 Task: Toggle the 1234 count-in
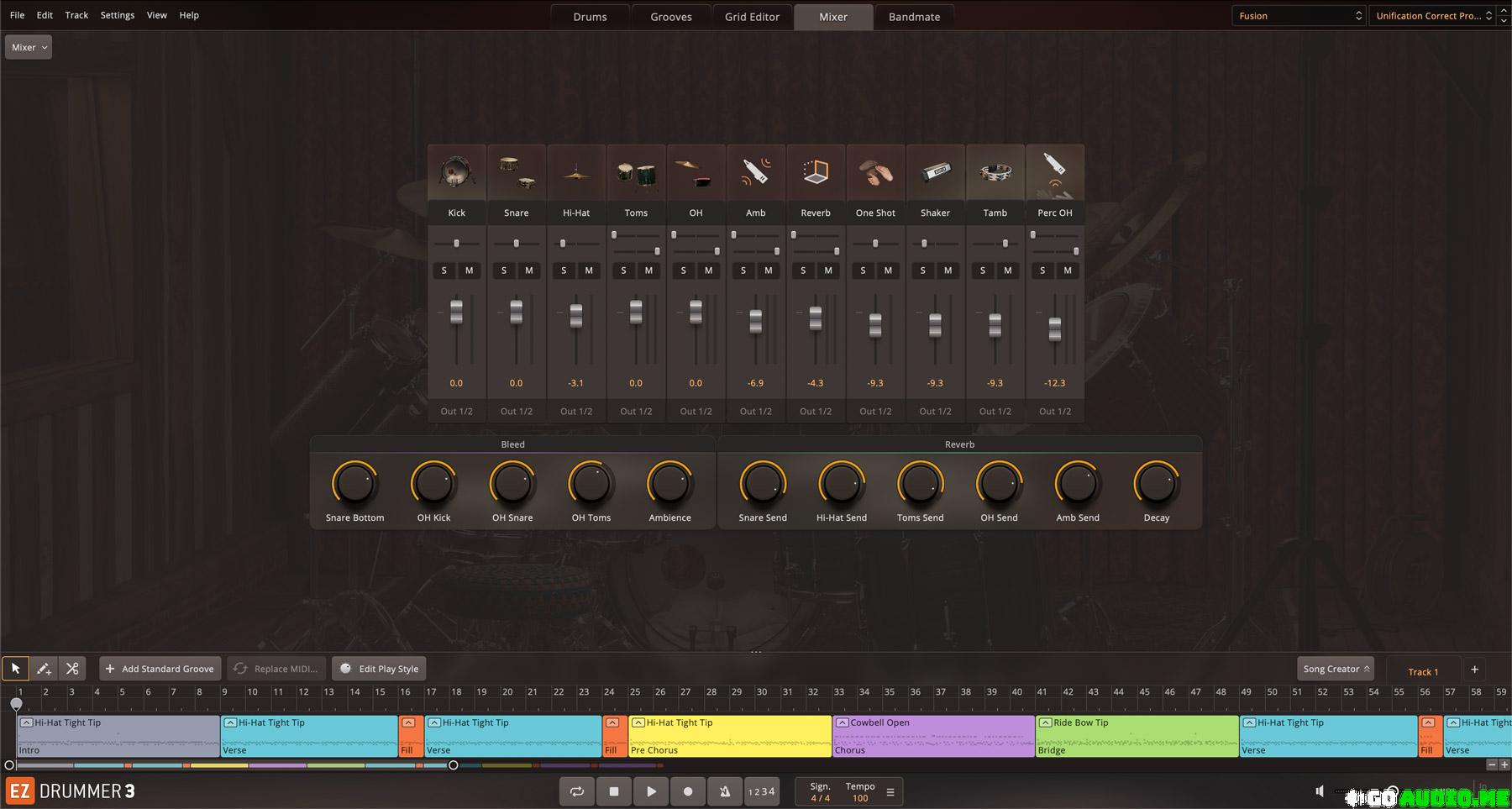762,791
